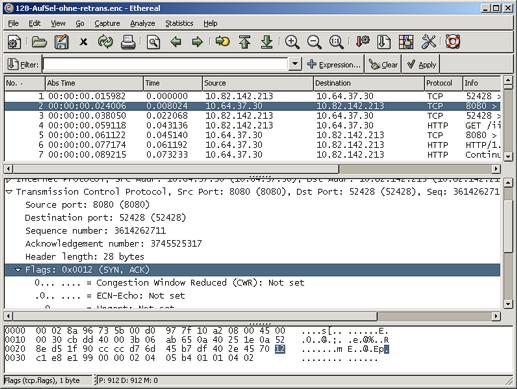Click the Clear filter button
Image resolution: width=517 pixels, height=389 pixels.
[x=384, y=64]
